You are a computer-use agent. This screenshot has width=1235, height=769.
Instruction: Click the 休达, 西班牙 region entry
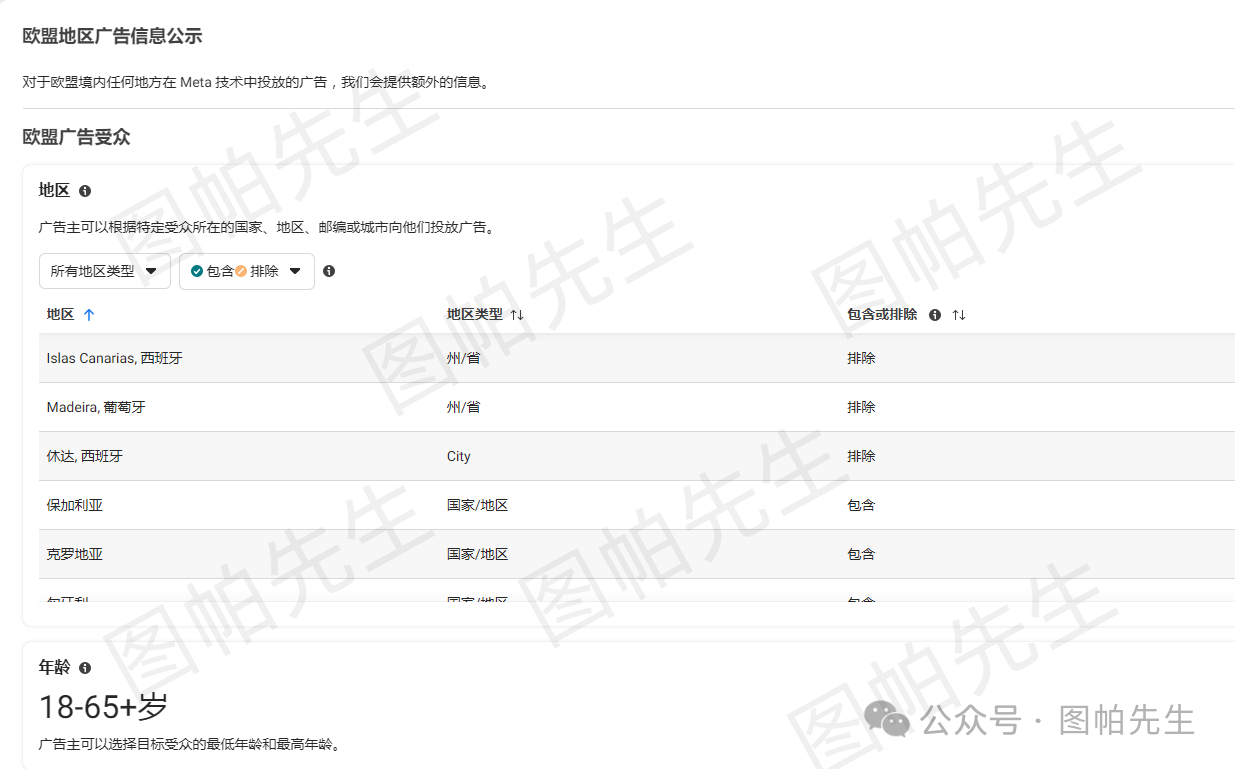(85, 456)
